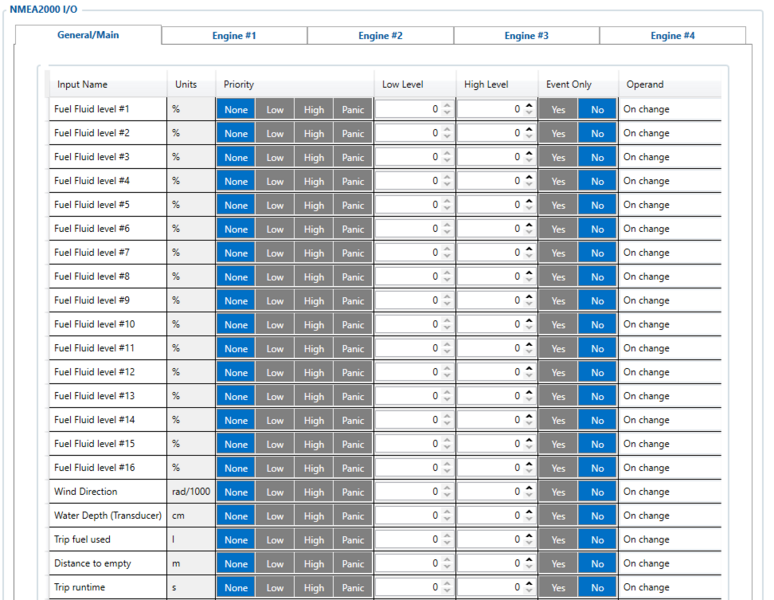Screen dimensions: 774x600
Task: Select the Engine #4 tab
Action: click(672, 36)
